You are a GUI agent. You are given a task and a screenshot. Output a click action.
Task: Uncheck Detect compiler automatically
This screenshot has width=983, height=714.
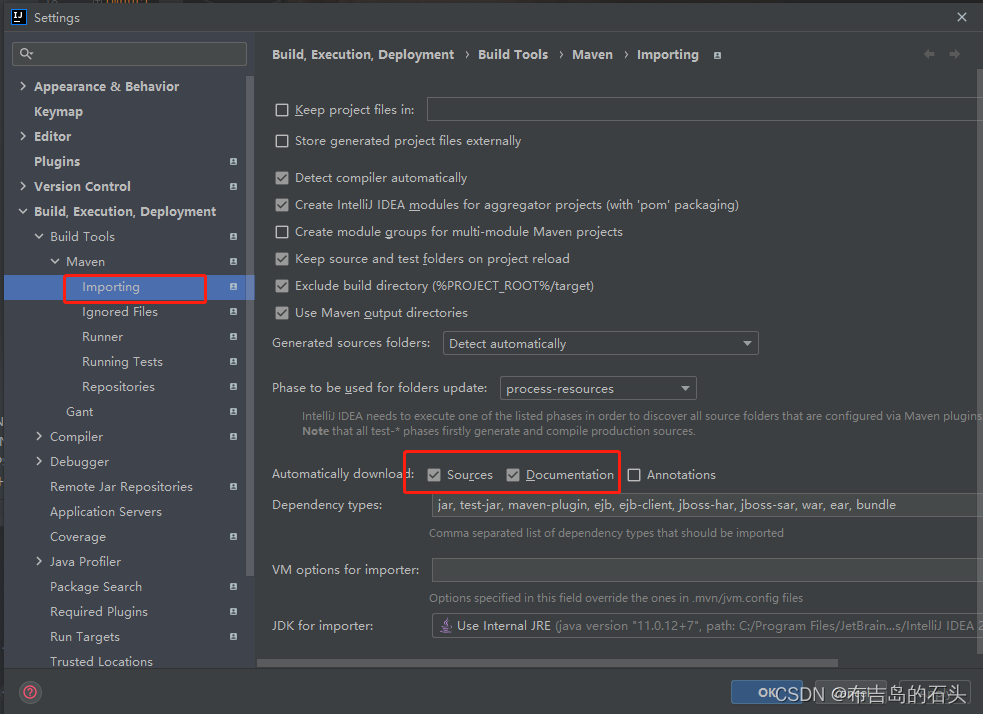coord(282,178)
